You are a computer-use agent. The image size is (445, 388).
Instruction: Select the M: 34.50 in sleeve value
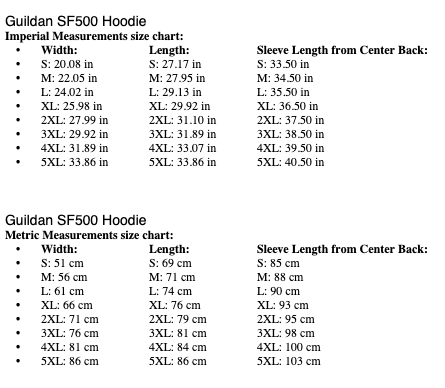coord(285,78)
